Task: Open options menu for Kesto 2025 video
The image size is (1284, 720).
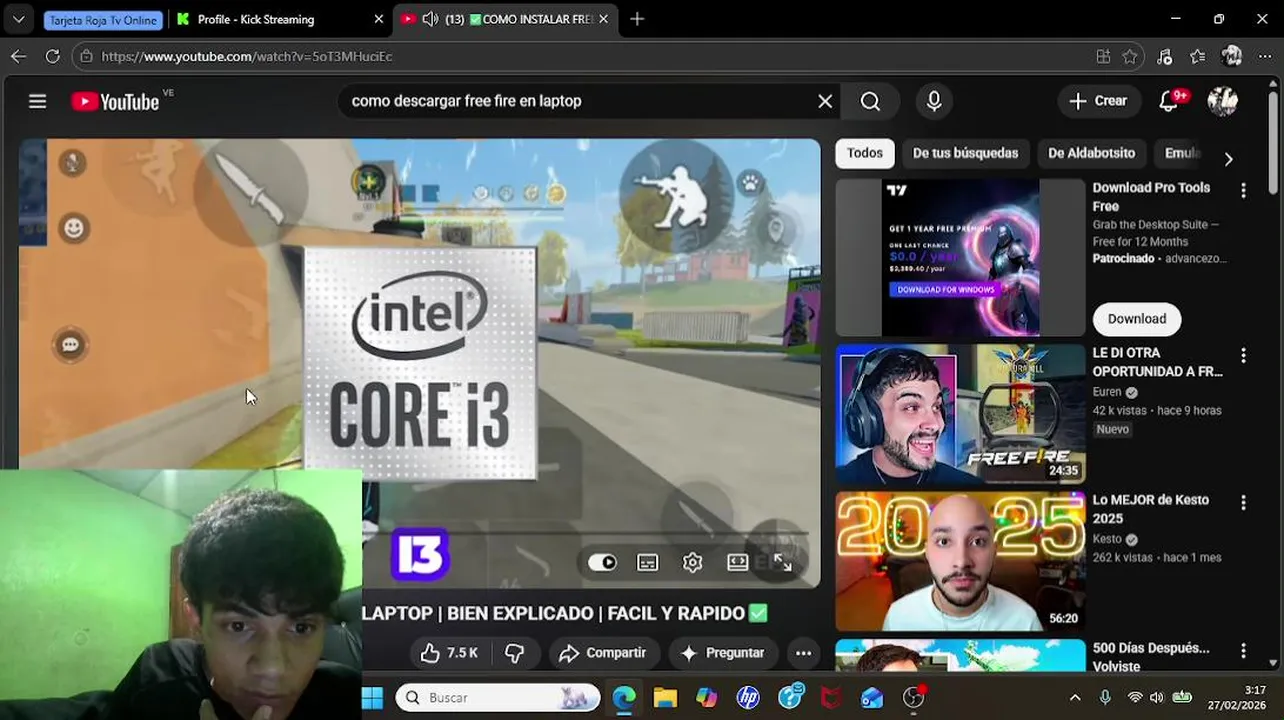Action: point(1243,502)
